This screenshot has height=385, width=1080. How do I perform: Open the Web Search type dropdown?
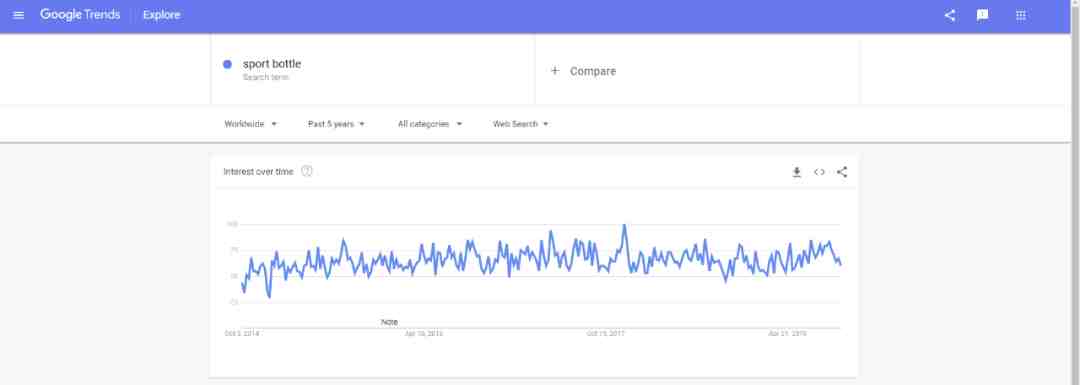pyautogui.click(x=521, y=124)
